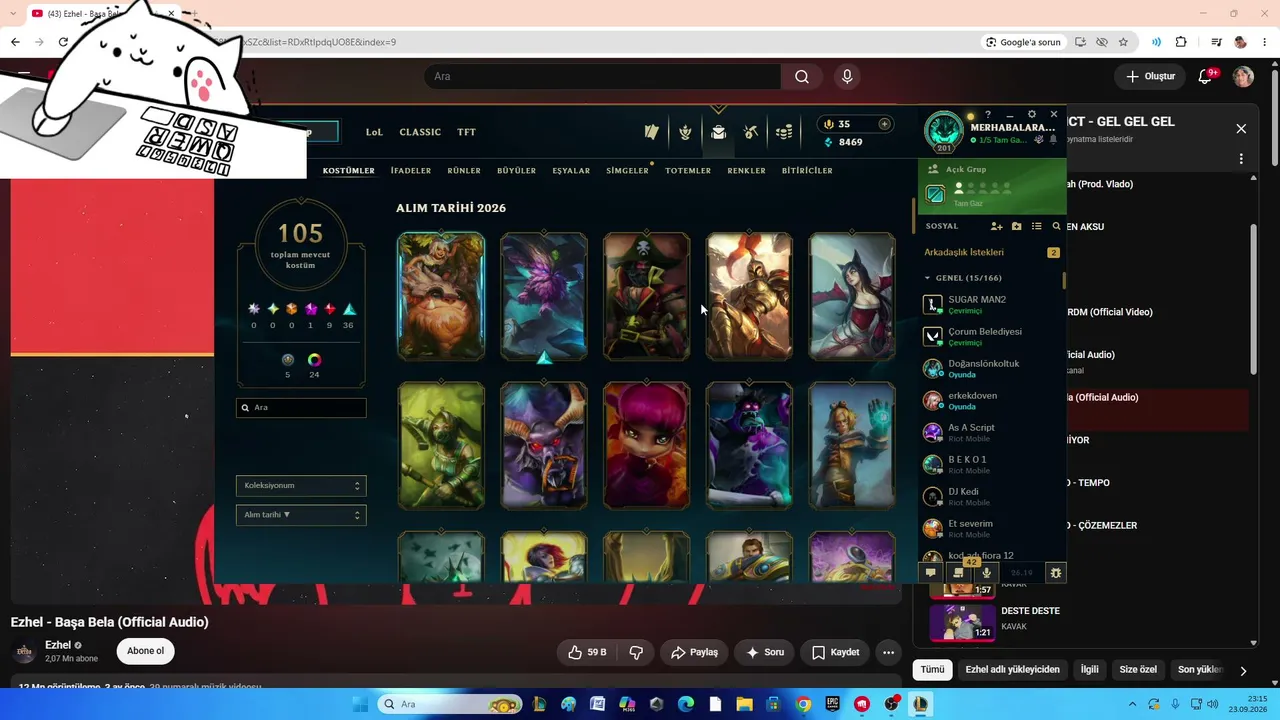Open the Koleksiyonum filter dropdown
1280x720 pixels.
click(x=301, y=486)
